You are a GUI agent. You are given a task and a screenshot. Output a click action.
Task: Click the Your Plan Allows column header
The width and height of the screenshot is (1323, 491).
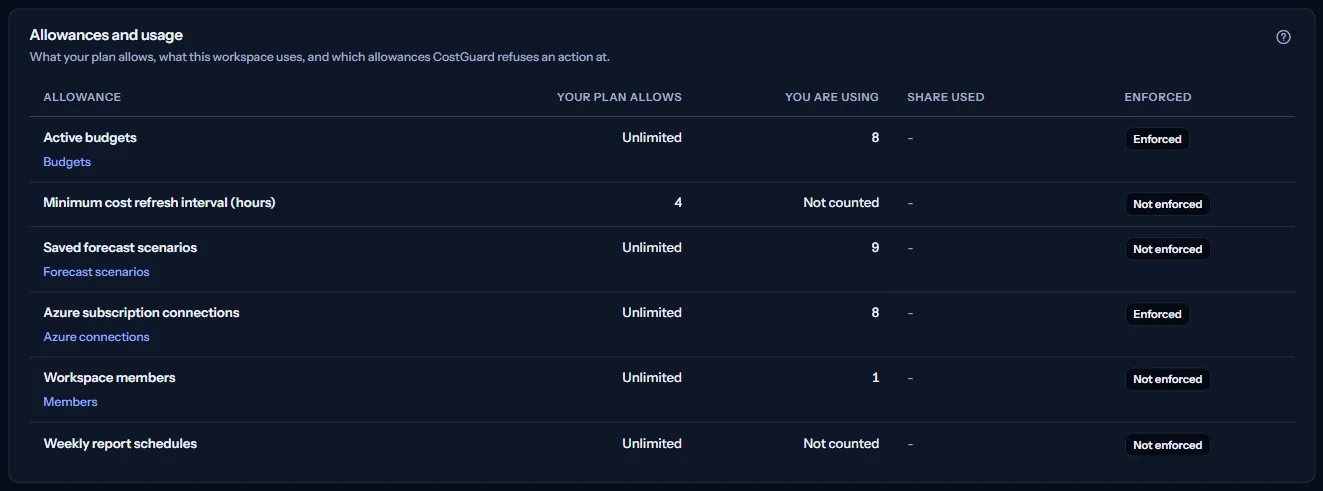619,97
